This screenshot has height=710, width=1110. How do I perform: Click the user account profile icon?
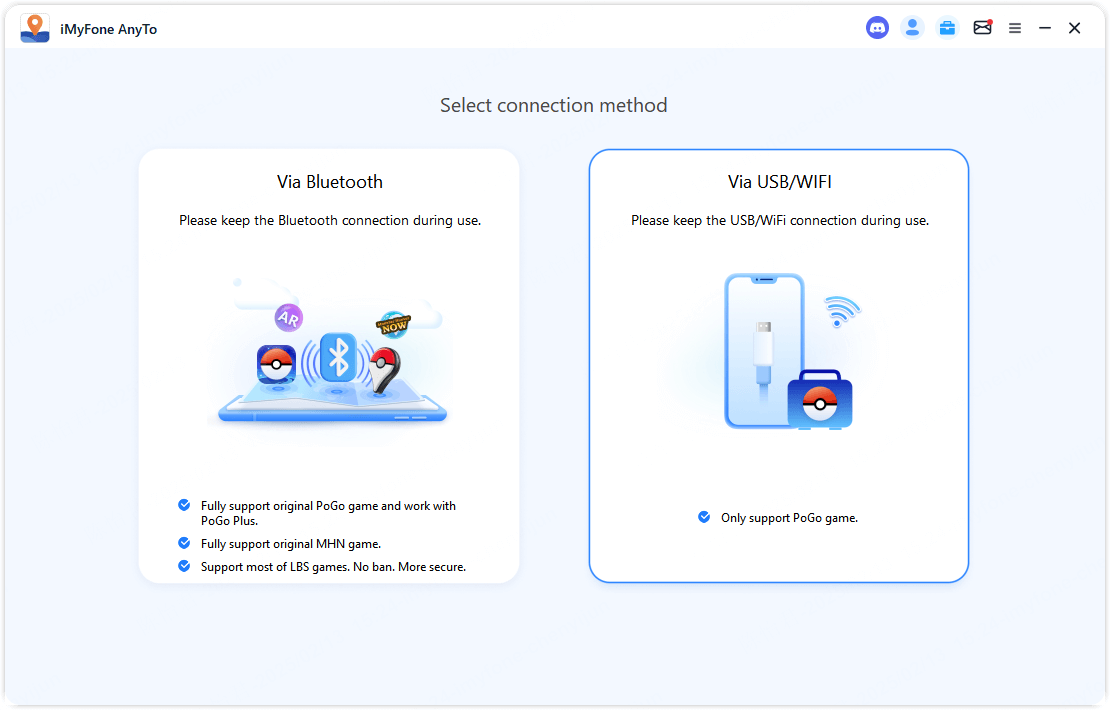click(912, 28)
